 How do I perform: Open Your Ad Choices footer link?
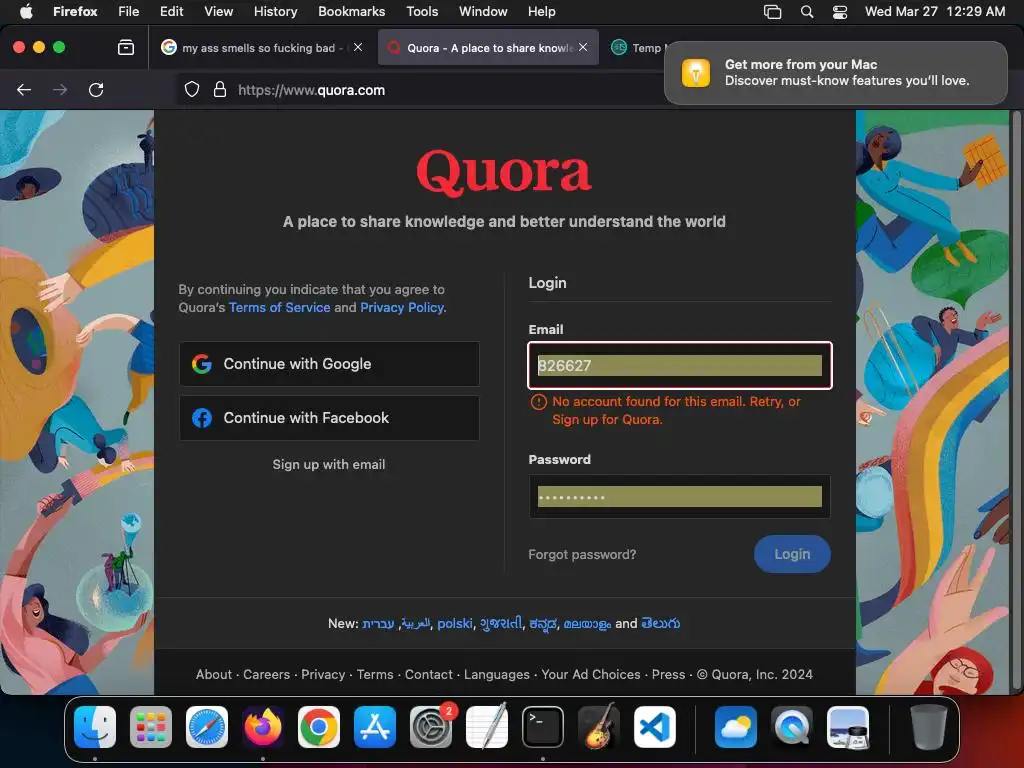590,675
